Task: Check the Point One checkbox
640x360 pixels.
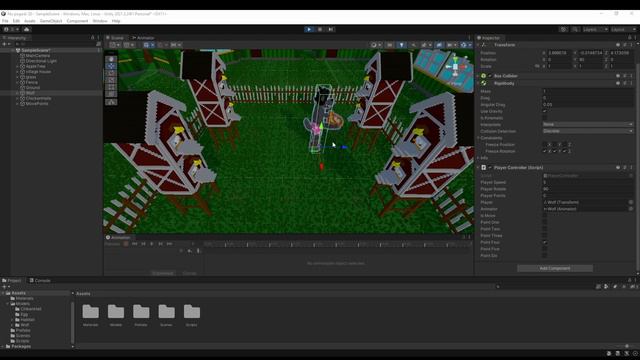Action: point(544,222)
